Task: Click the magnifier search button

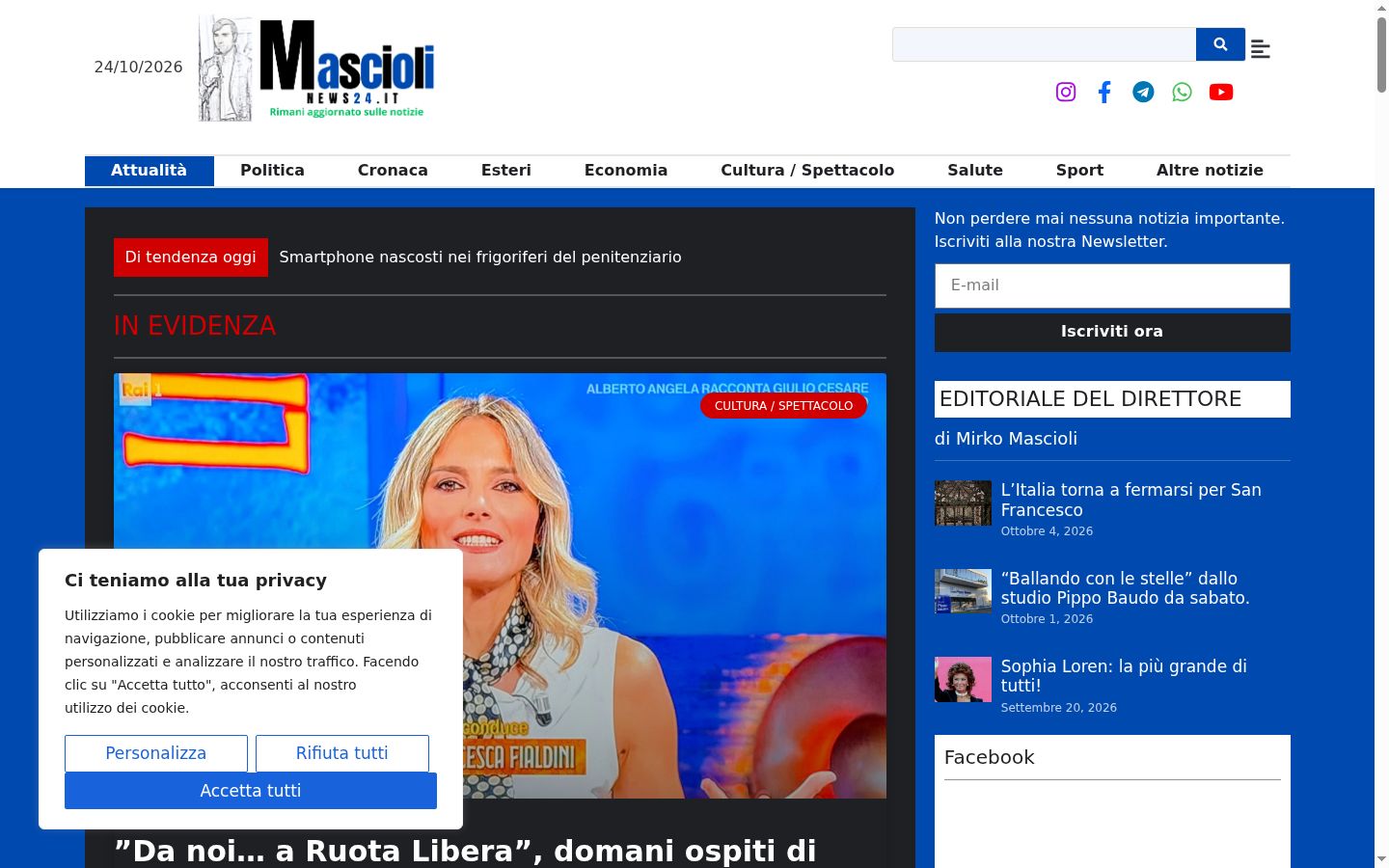Action: 1220,44
